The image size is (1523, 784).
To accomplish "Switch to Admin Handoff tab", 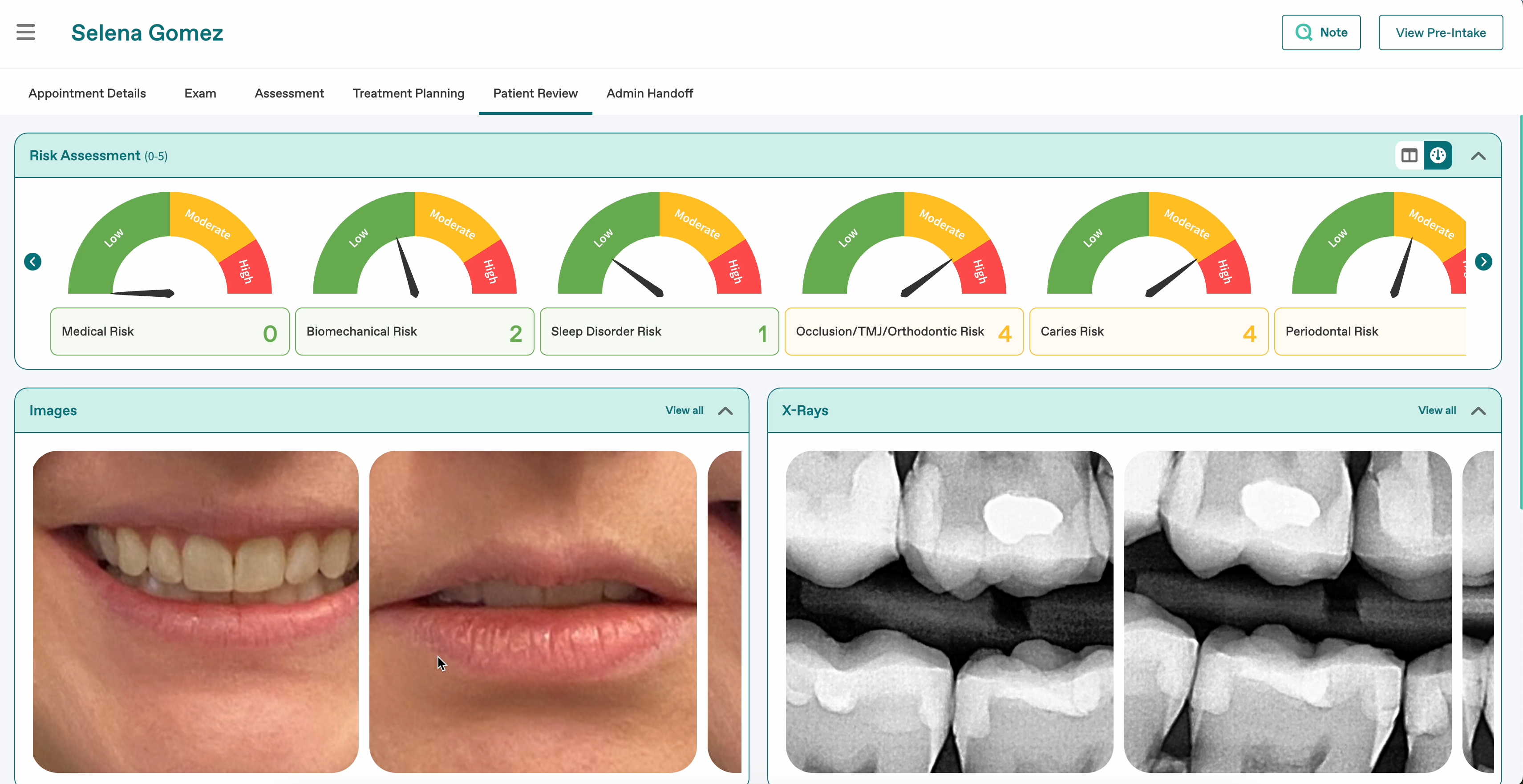I will coord(649,93).
